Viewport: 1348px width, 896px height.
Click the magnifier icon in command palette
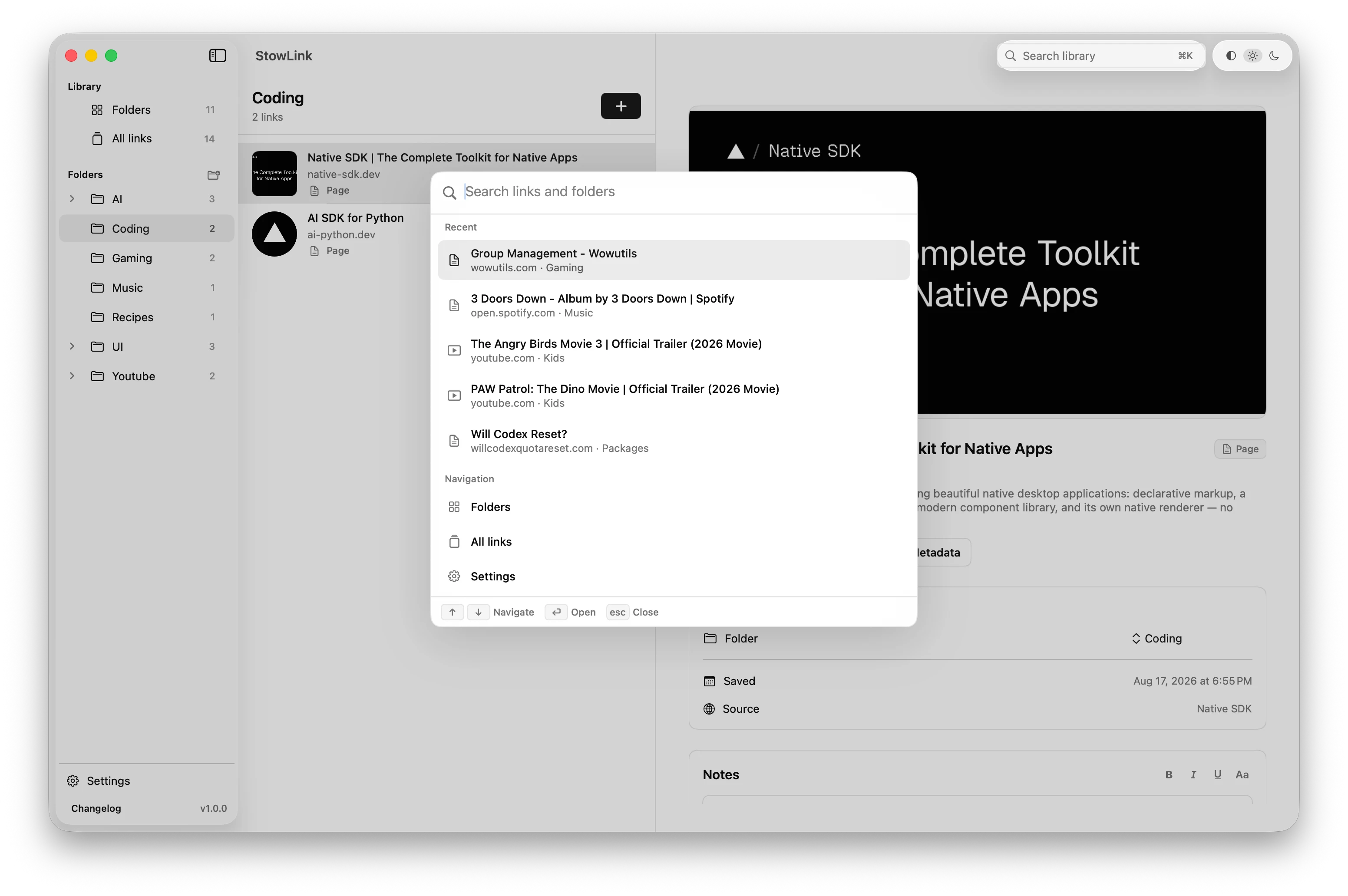click(x=449, y=193)
